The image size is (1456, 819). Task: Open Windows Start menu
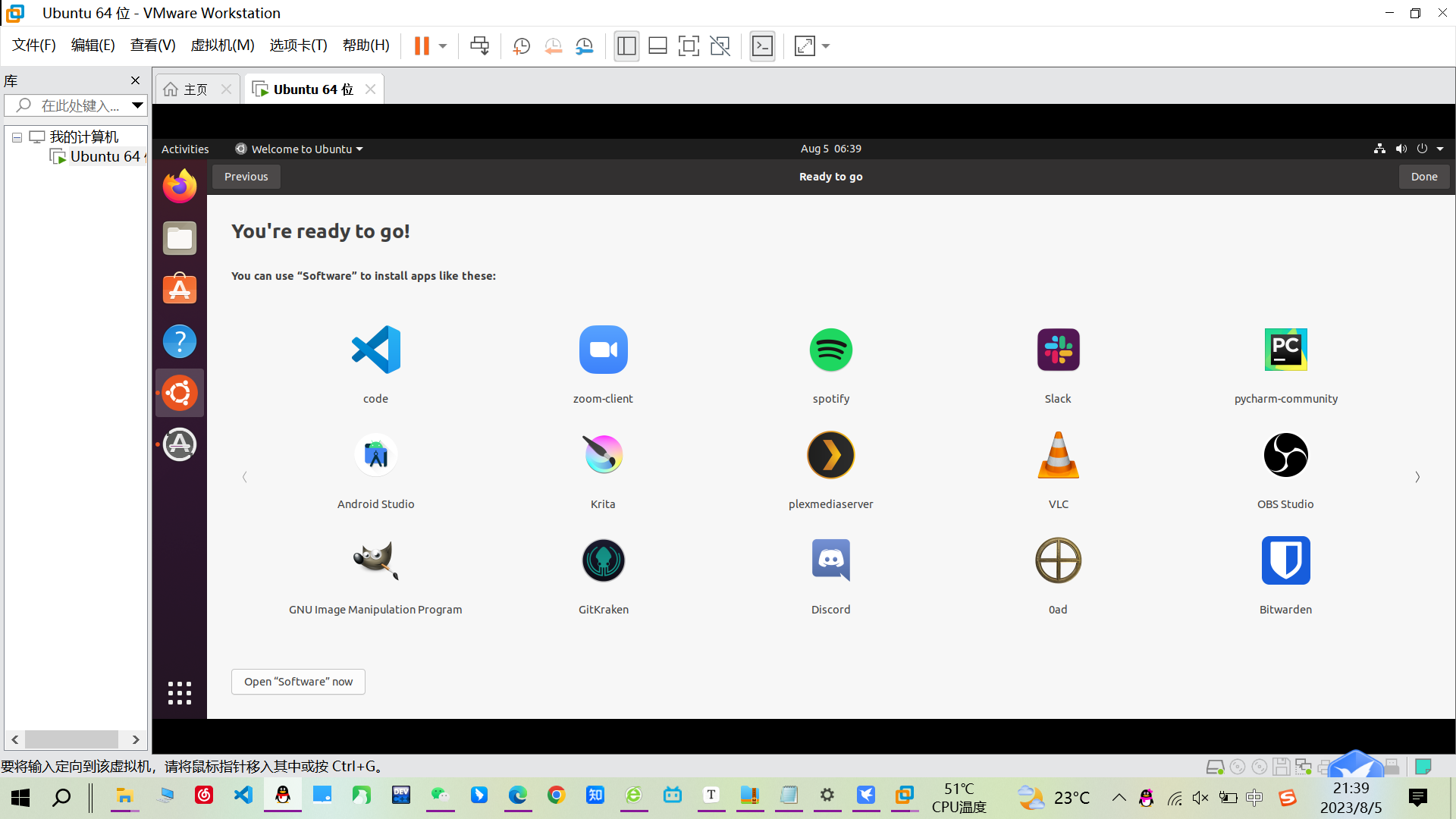[x=20, y=797]
